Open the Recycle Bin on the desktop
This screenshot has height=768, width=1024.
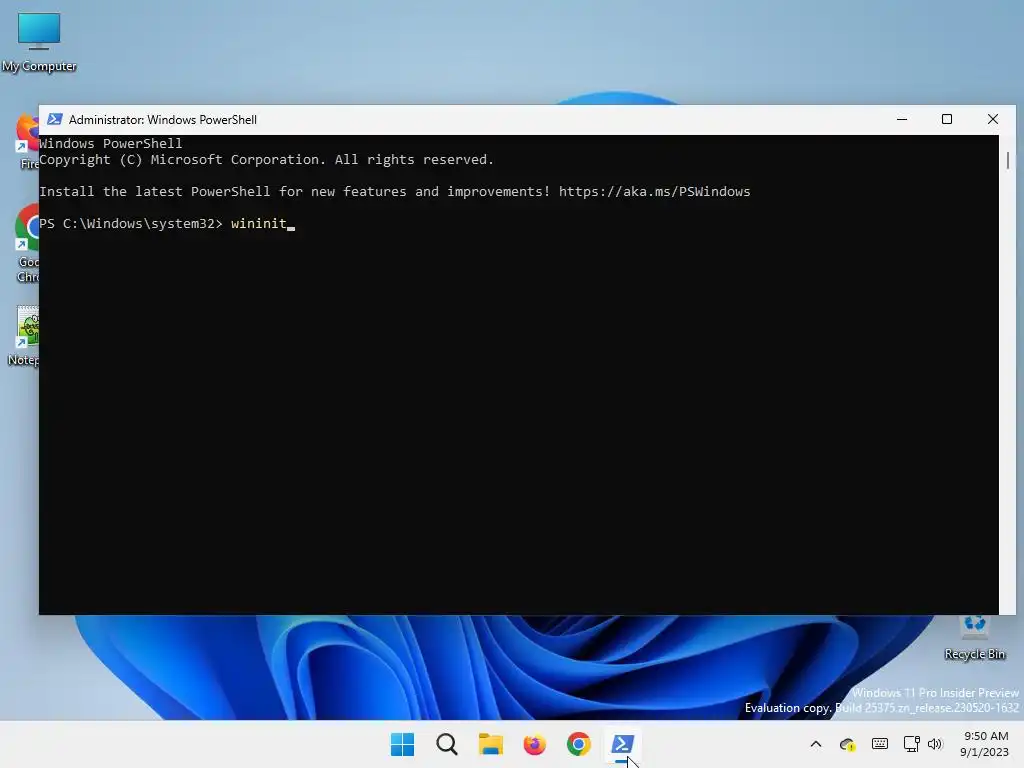974,638
